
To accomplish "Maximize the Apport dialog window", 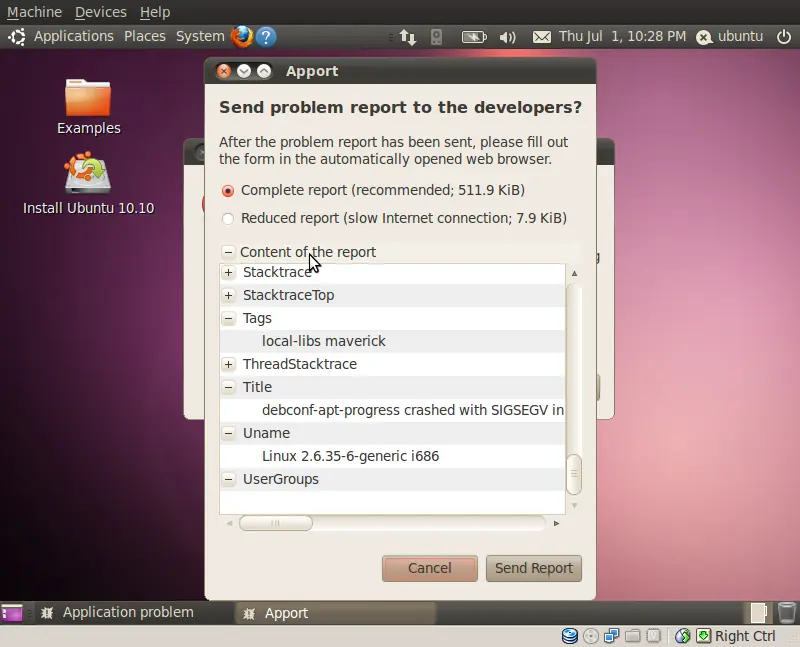I will click(264, 71).
